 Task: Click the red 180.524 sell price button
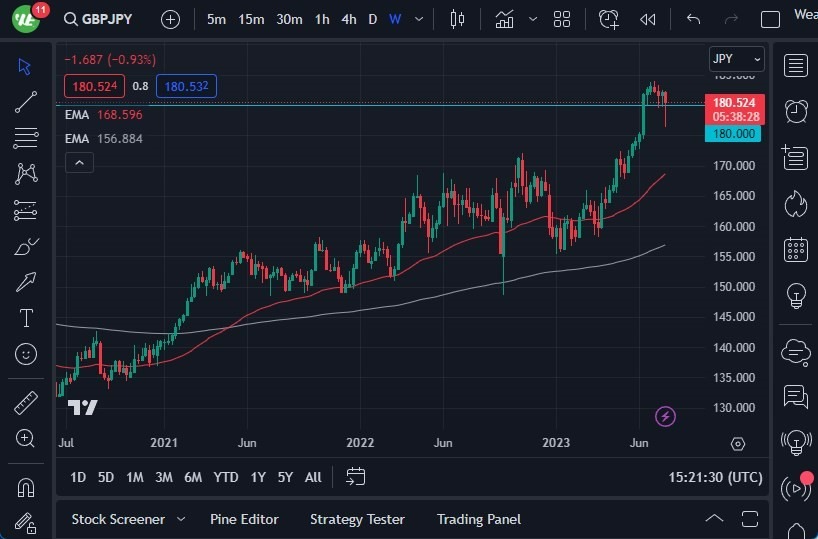coord(94,86)
